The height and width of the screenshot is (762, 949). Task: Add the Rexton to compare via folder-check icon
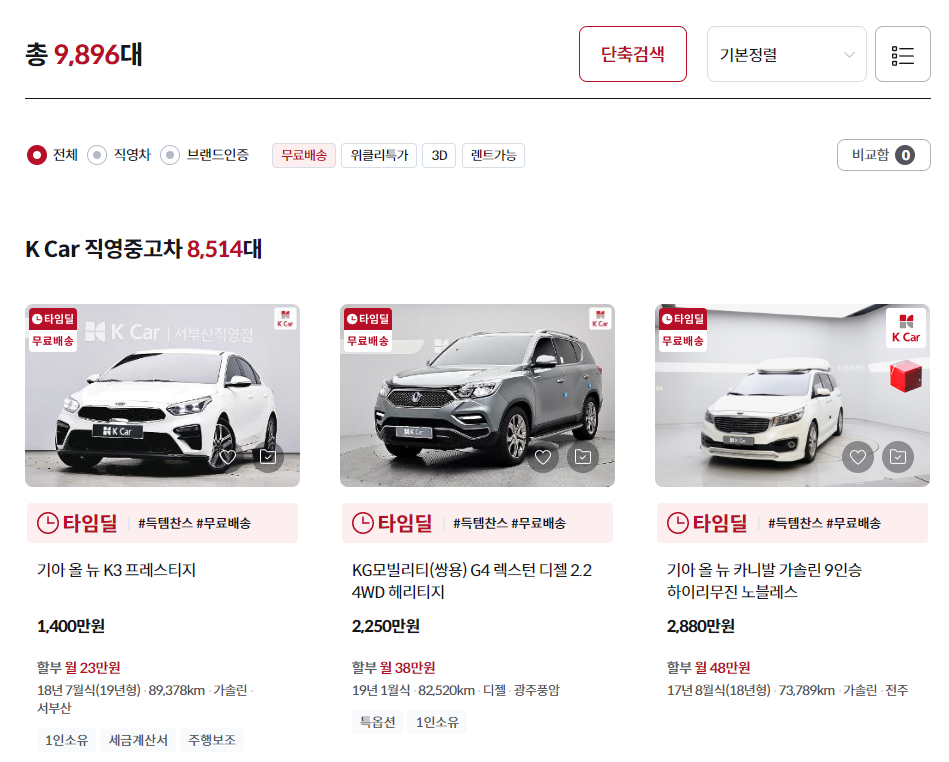tap(582, 456)
